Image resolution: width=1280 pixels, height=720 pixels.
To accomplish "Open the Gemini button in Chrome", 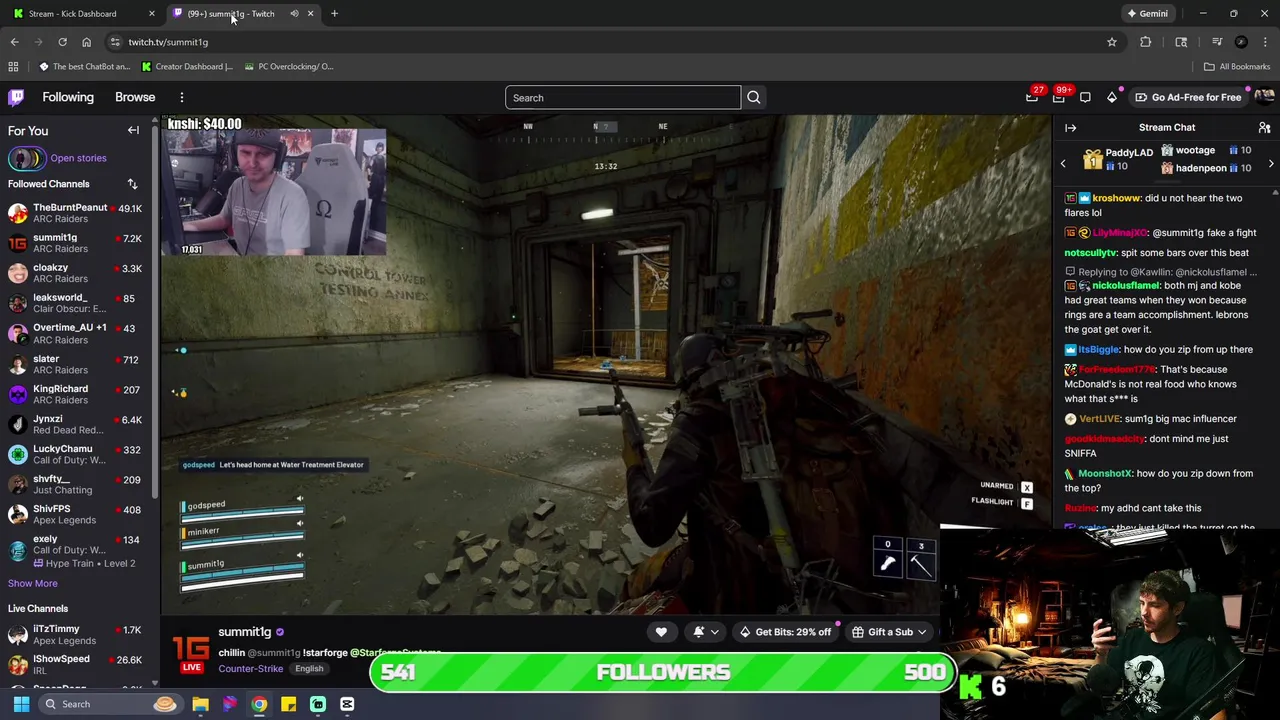I will pyautogui.click(x=1147, y=13).
